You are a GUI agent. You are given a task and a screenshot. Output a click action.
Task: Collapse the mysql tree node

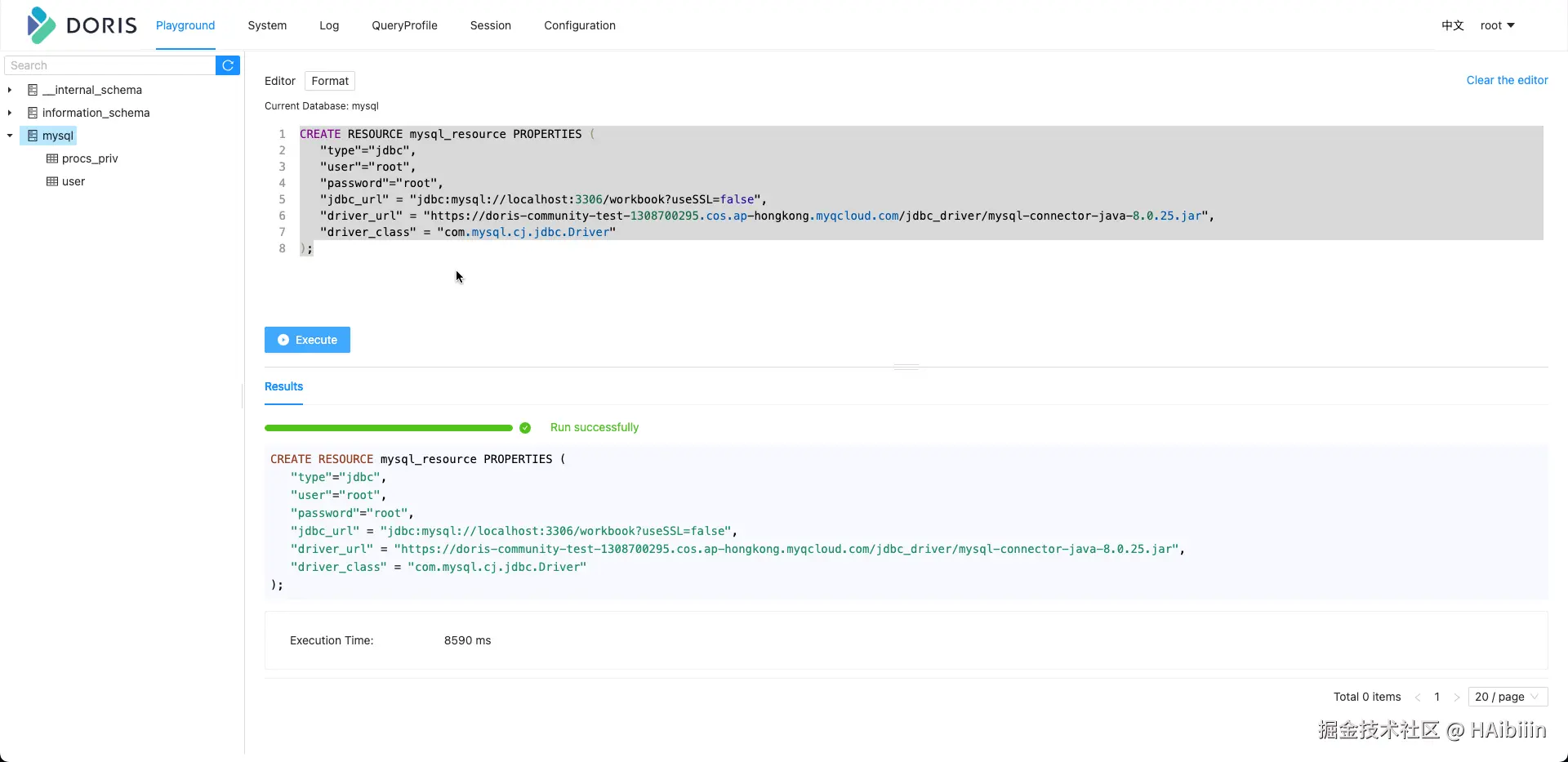pos(9,136)
